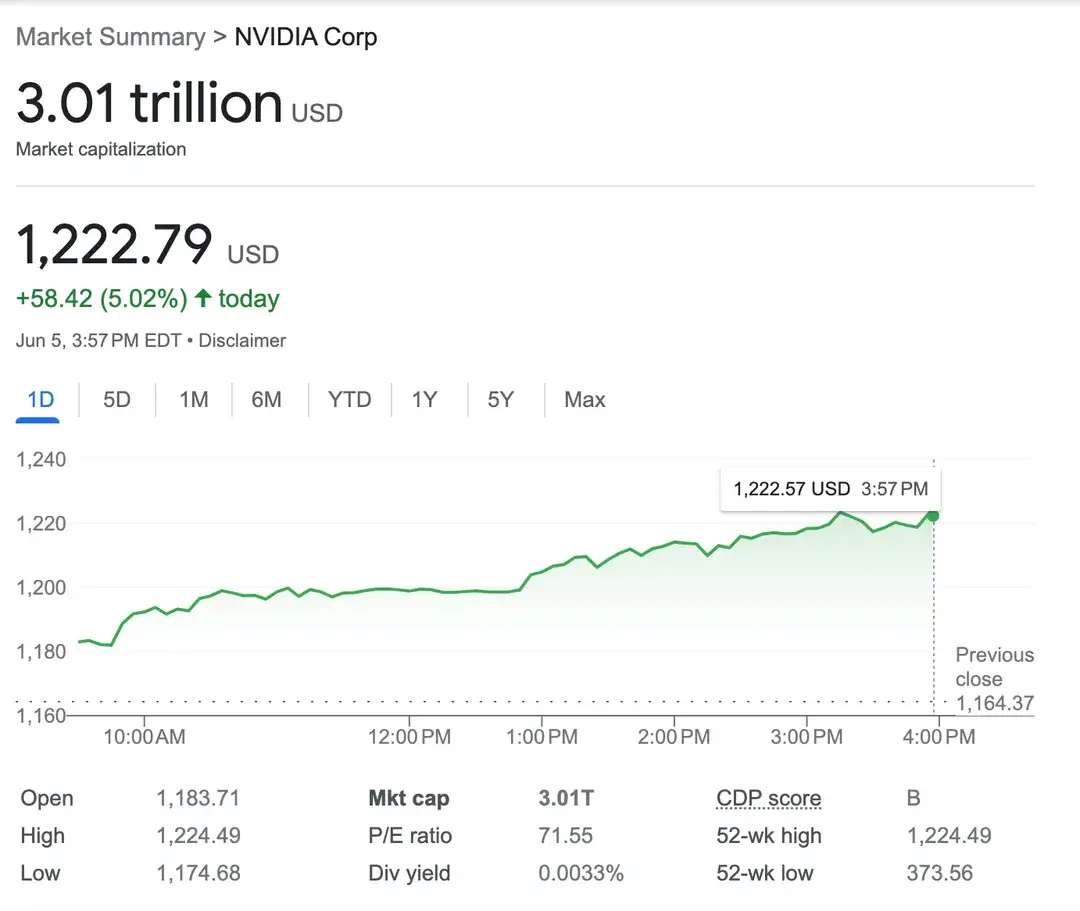This screenshot has height=911, width=1080.
Task: Show the 6M price chart
Action: point(266,399)
